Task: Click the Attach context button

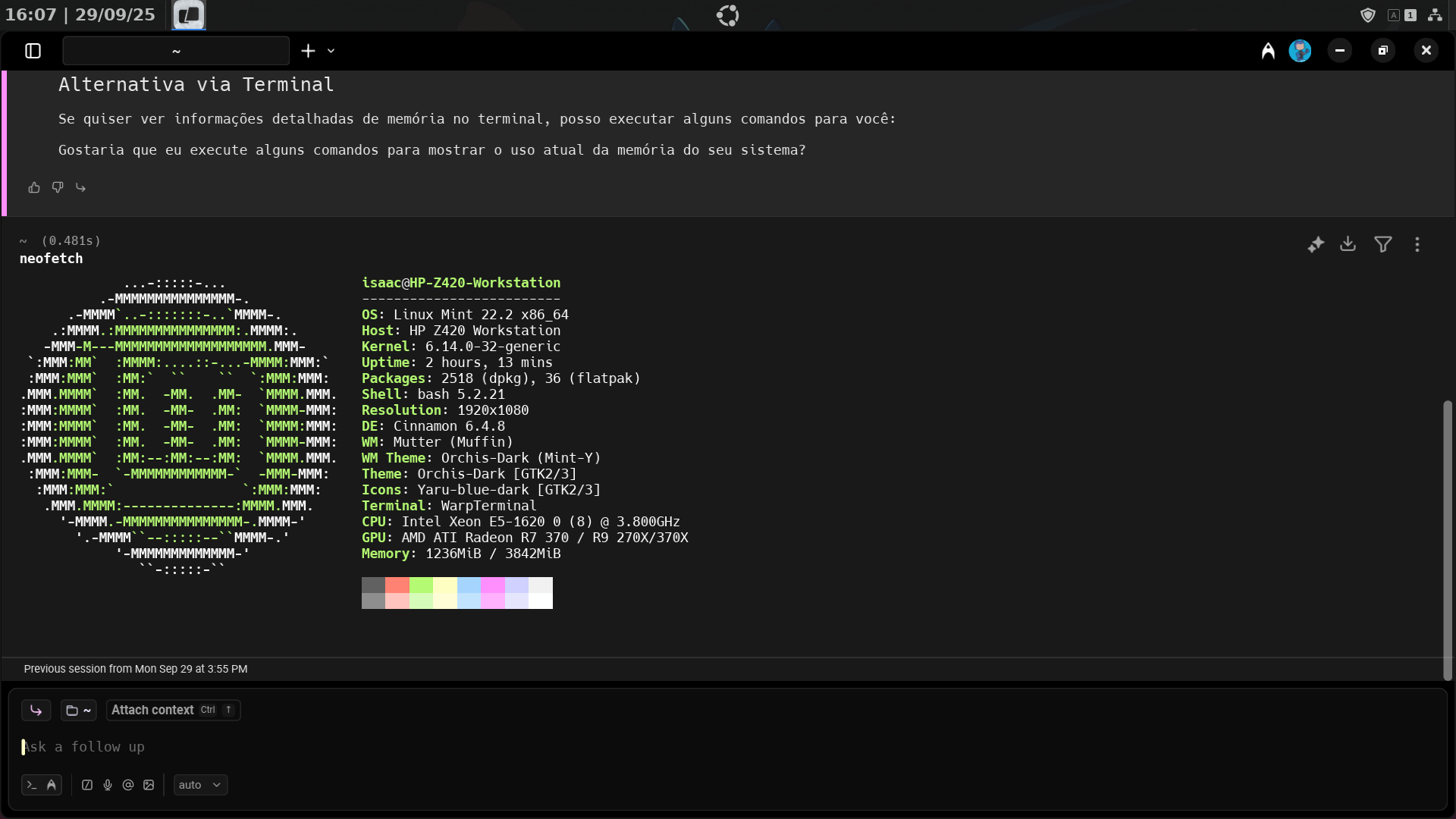Action: coord(173,710)
